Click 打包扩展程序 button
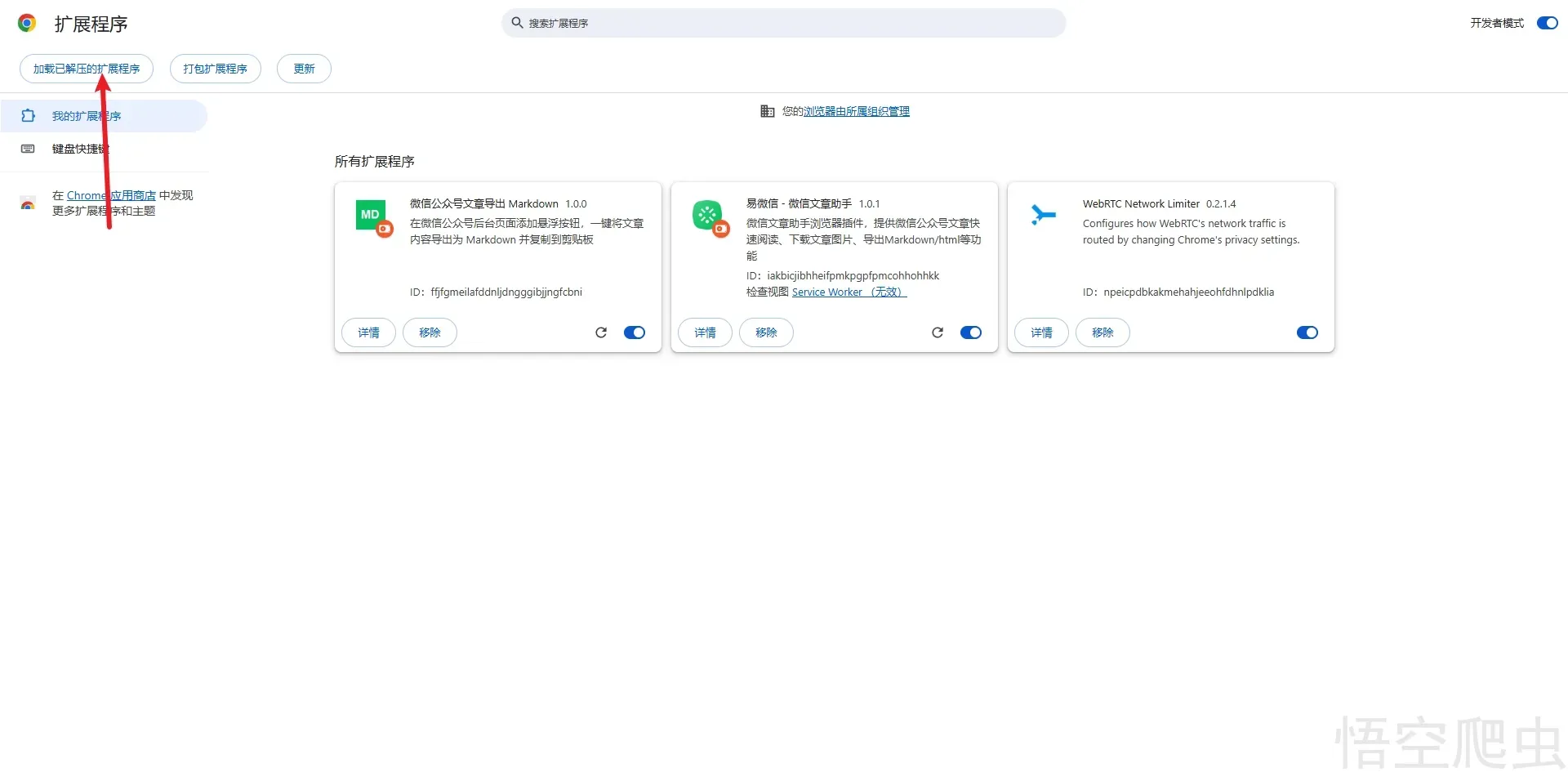Screen dimensions: 1568x772 click(215, 69)
